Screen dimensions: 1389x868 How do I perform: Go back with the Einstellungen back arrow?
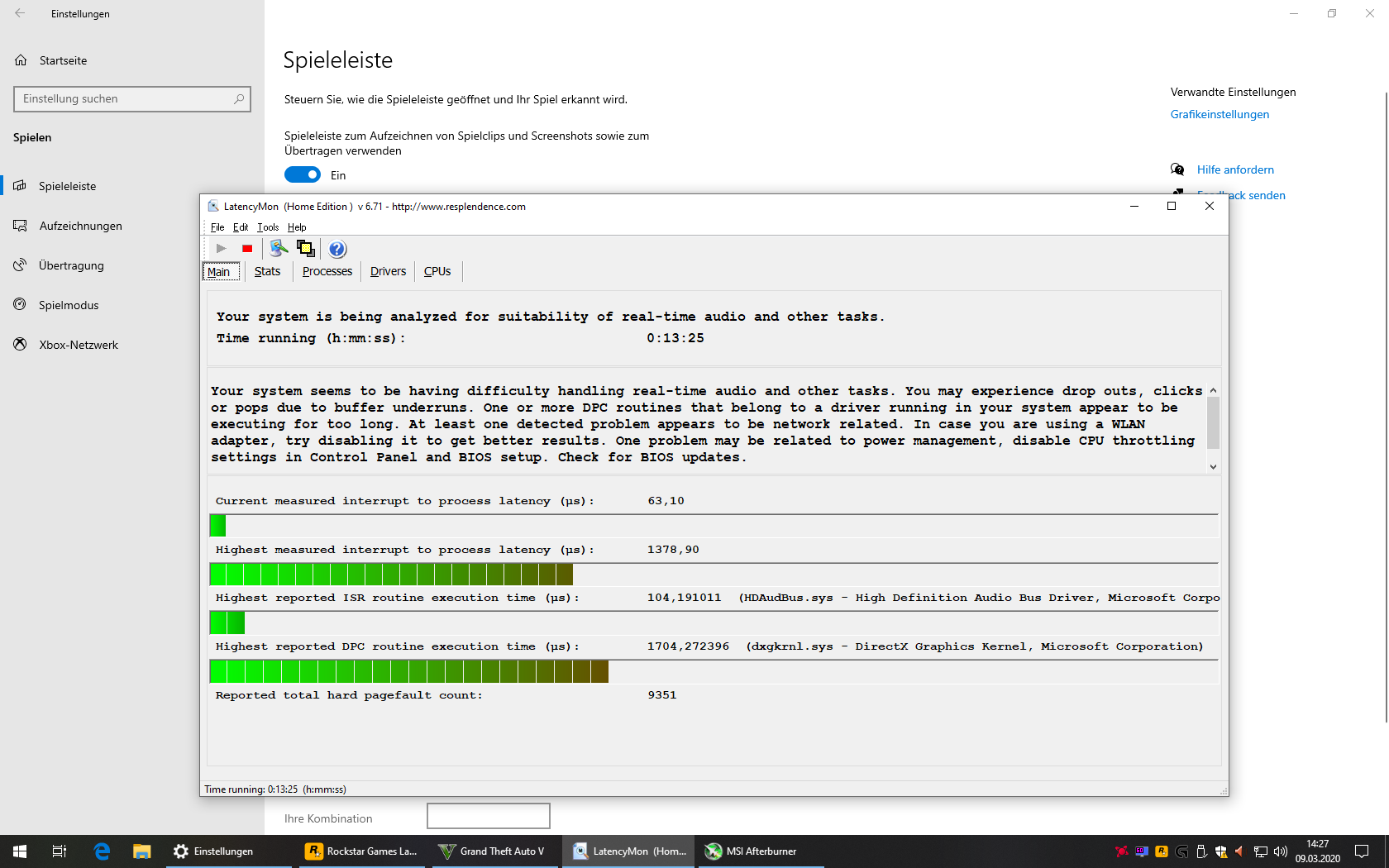pyautogui.click(x=20, y=13)
